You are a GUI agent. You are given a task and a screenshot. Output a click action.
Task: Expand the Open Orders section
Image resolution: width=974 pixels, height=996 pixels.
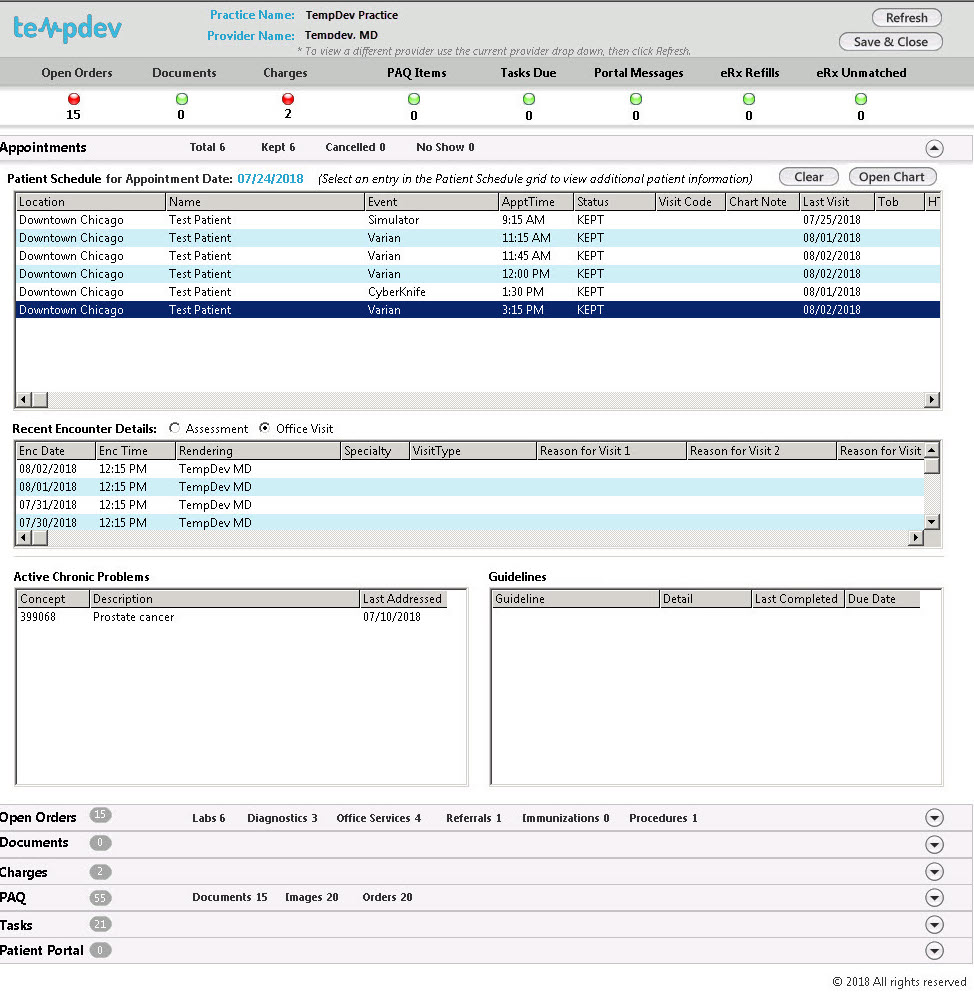coord(934,817)
